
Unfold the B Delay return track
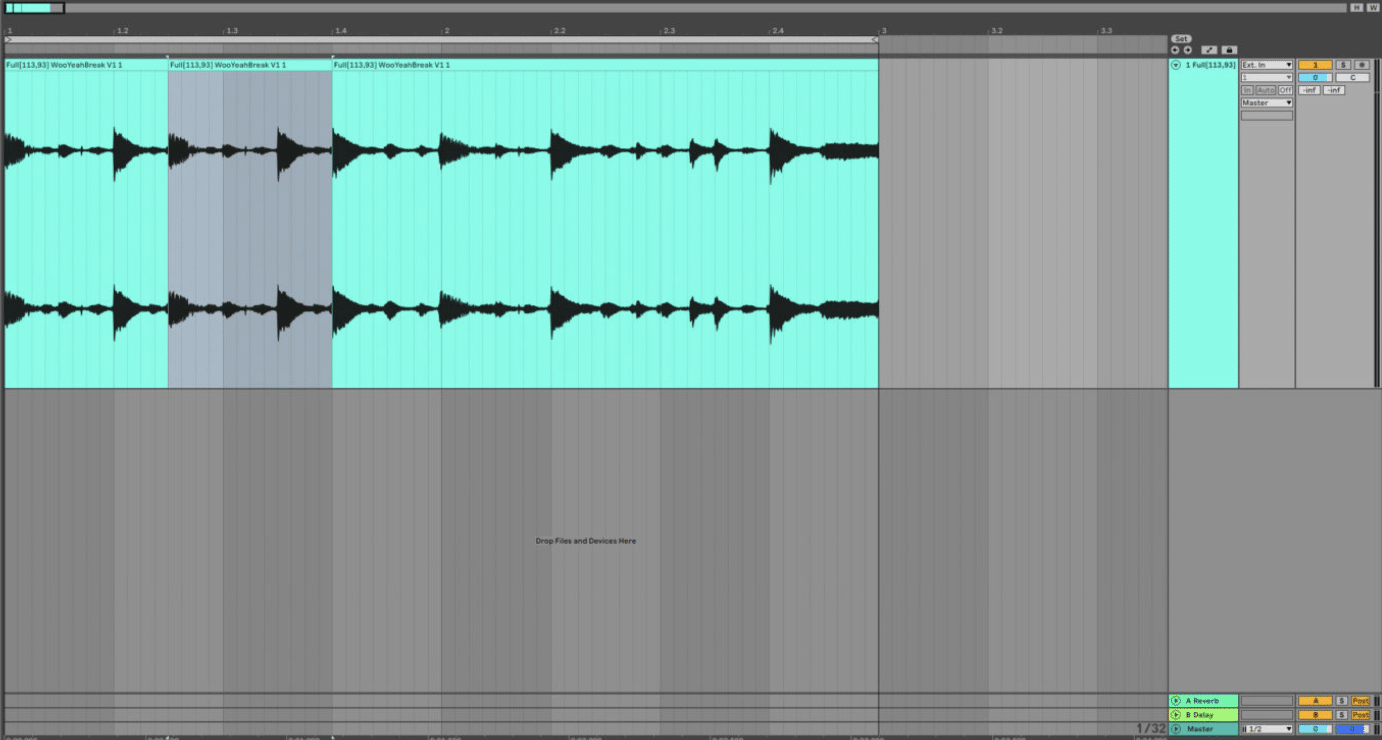coord(1176,715)
